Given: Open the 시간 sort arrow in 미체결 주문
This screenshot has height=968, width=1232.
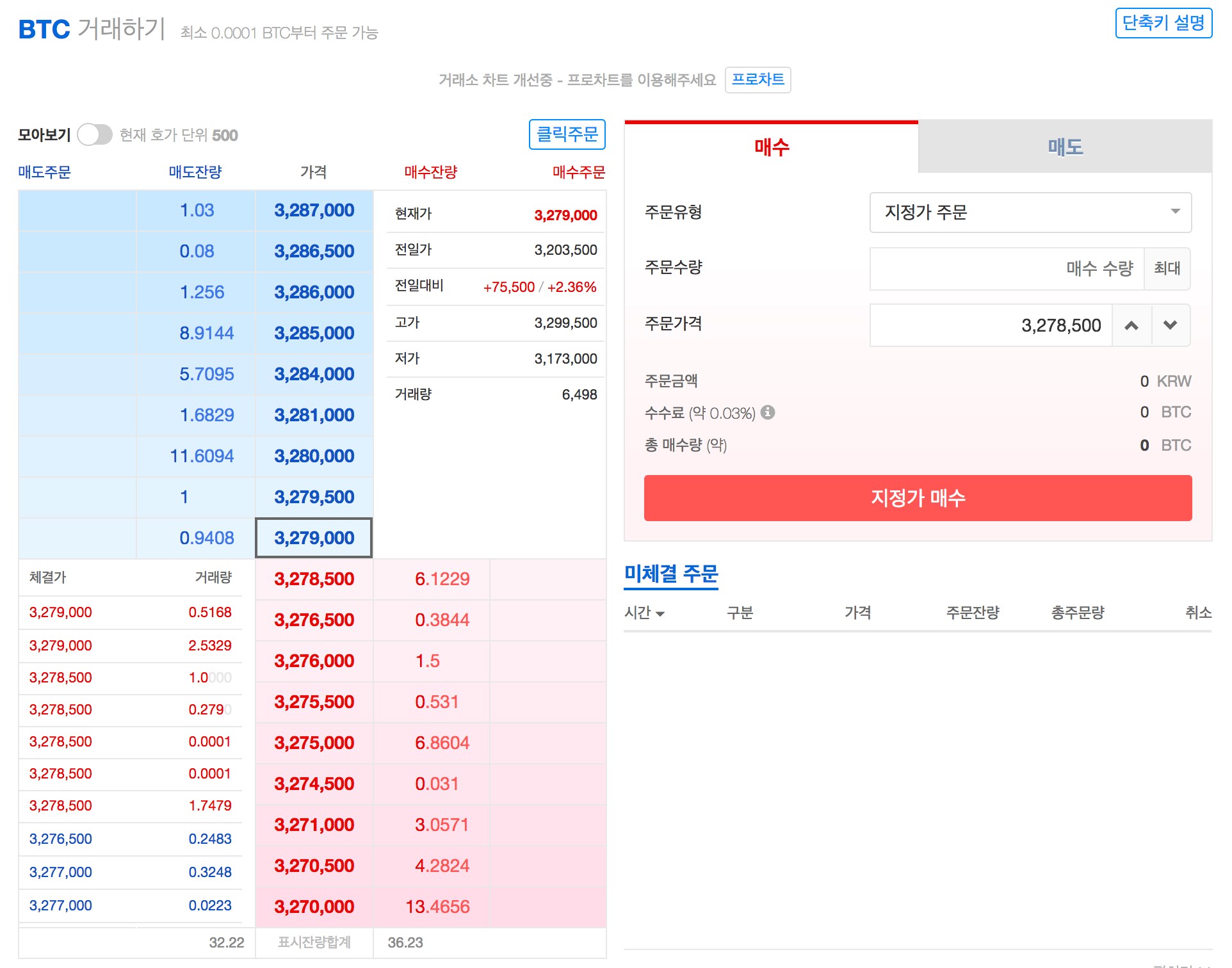Looking at the screenshot, I should pos(660,613).
